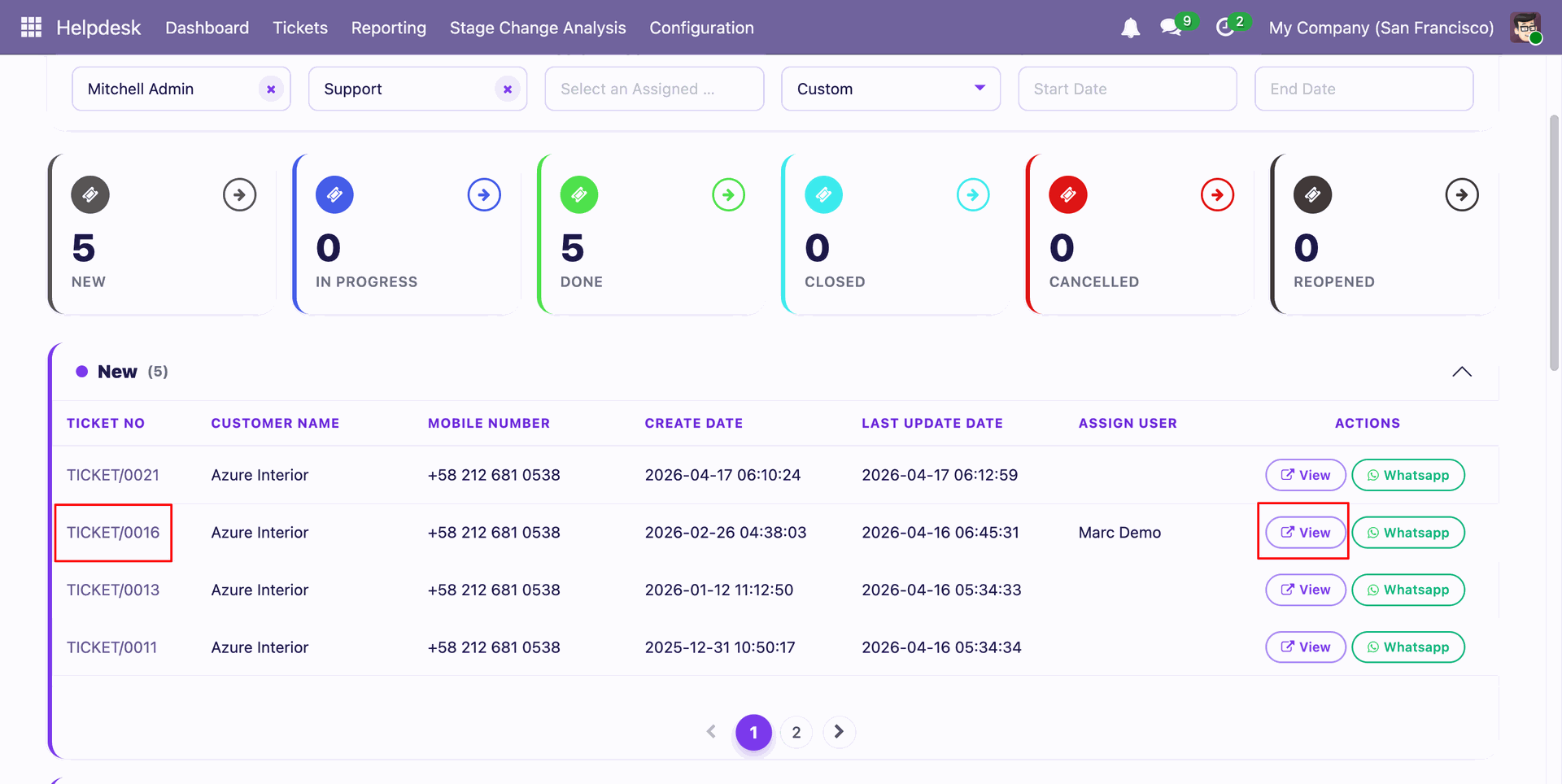This screenshot has width=1562, height=784.
Task: Open the apps grid menu icon
Action: [31, 28]
